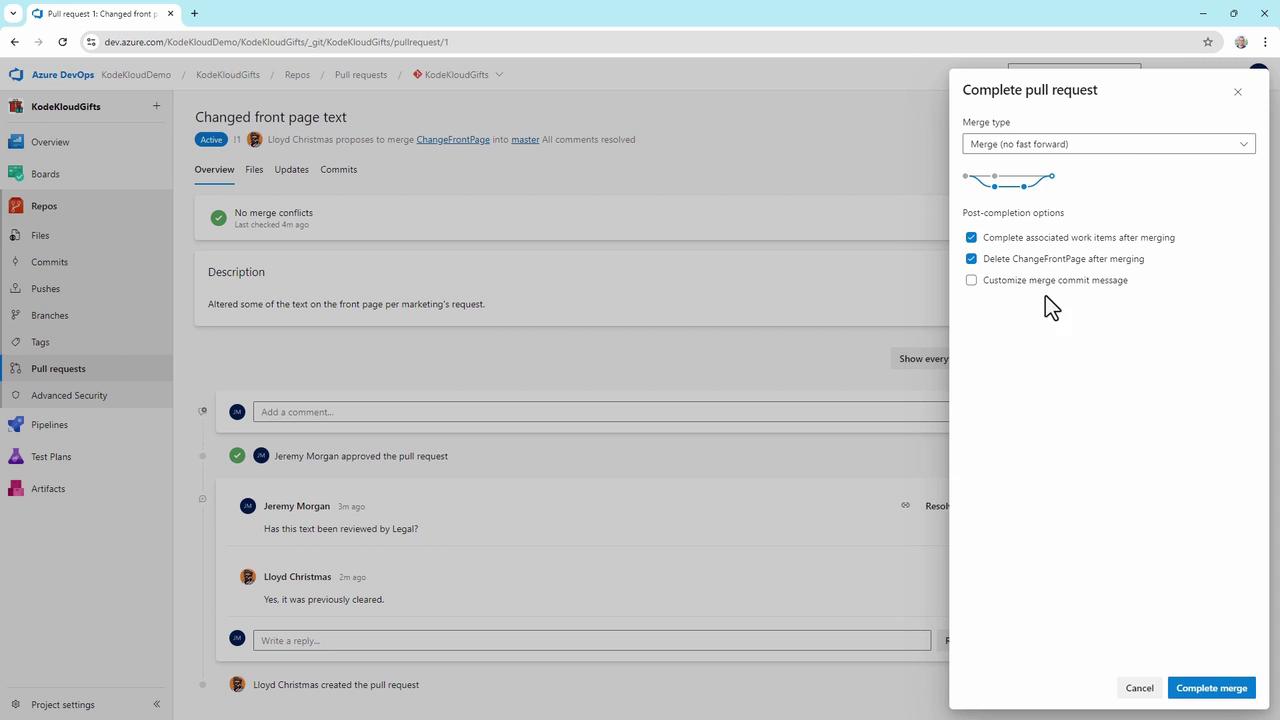The height and width of the screenshot is (720, 1280).
Task: Enable Customize merge commit message
Action: click(x=971, y=280)
